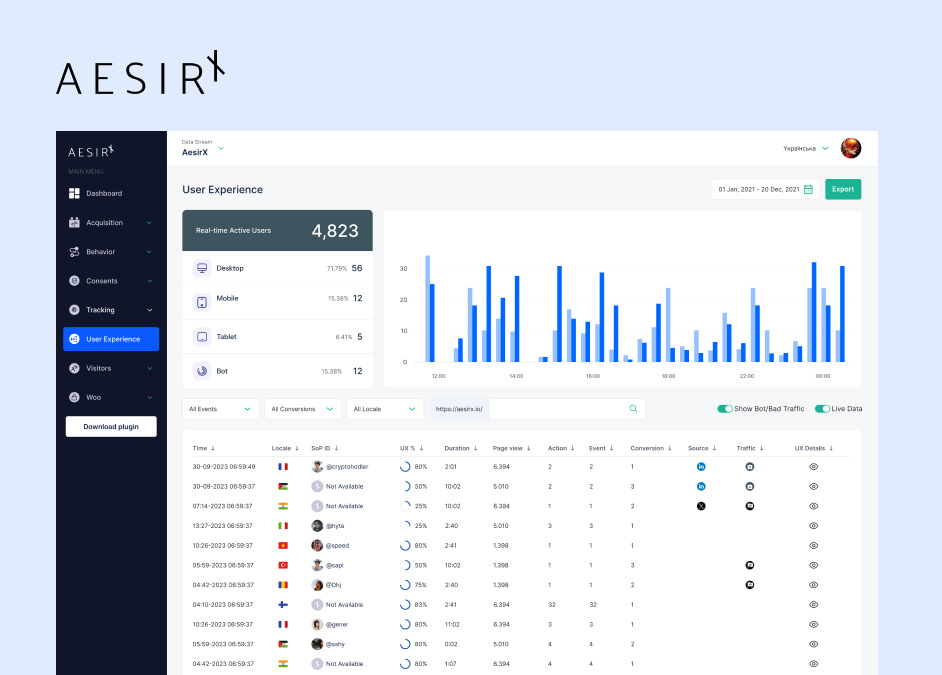Screen dimensions: 942x675
Task: Click the Desktop device icon
Action: click(201, 268)
